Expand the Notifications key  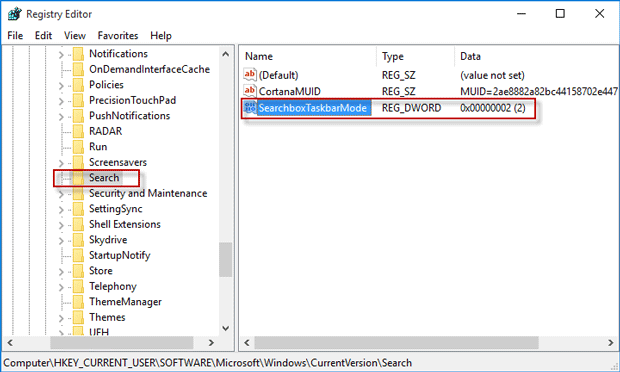(x=61, y=55)
